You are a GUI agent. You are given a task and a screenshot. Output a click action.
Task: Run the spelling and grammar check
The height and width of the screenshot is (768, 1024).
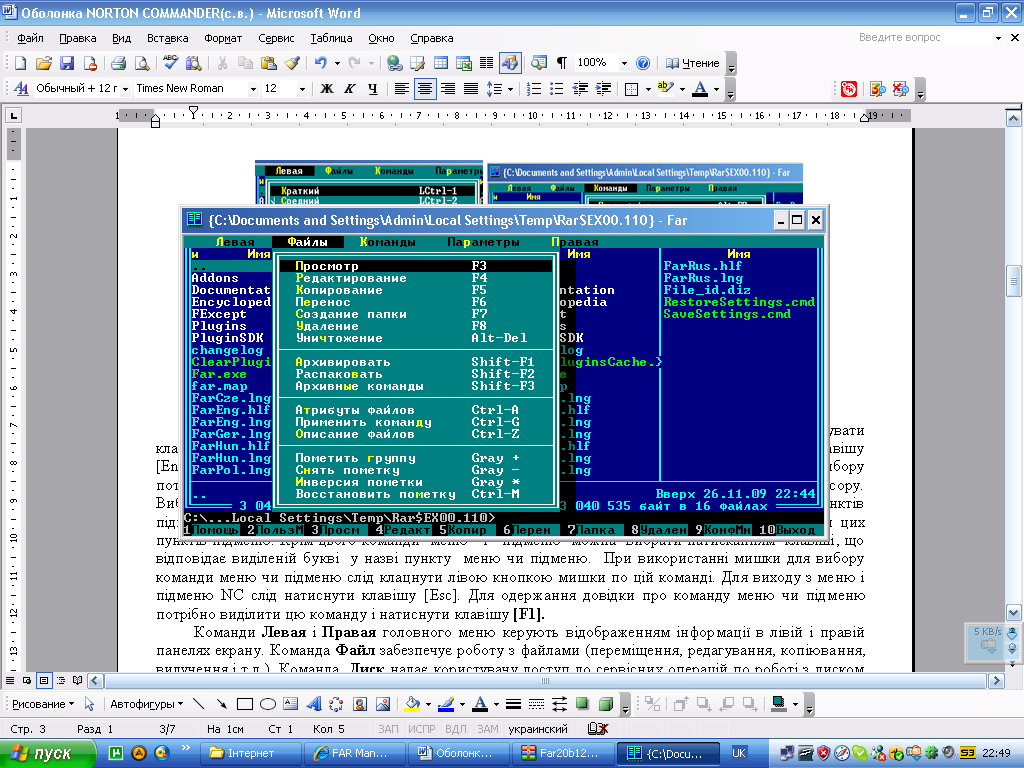tap(170, 63)
